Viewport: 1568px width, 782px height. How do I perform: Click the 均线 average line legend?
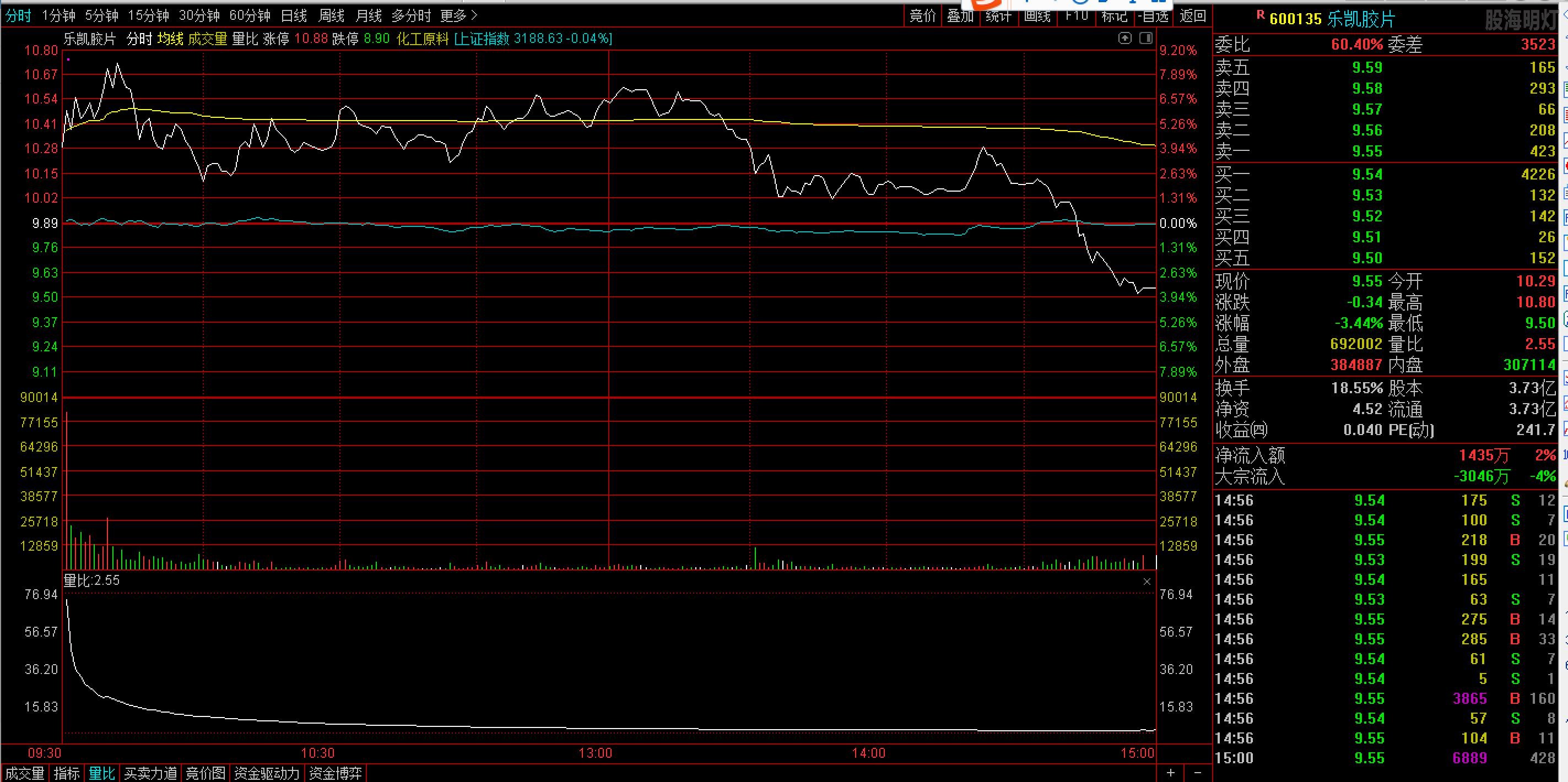point(170,39)
